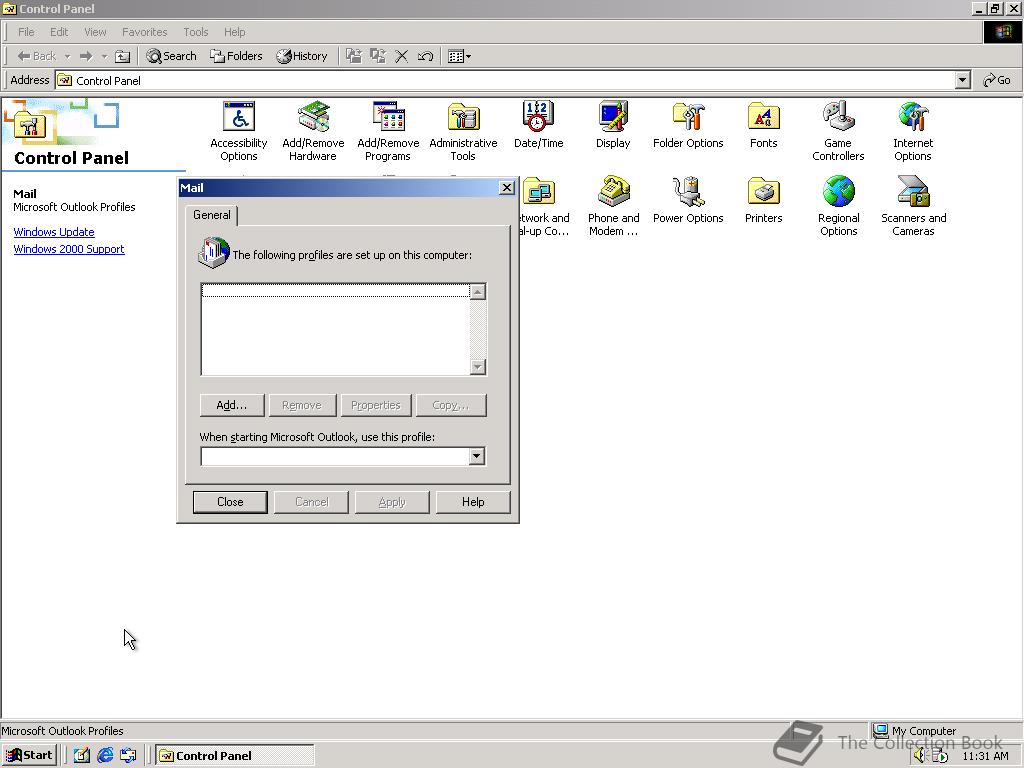1024x768 pixels.
Task: Open the File menu
Action: point(26,32)
